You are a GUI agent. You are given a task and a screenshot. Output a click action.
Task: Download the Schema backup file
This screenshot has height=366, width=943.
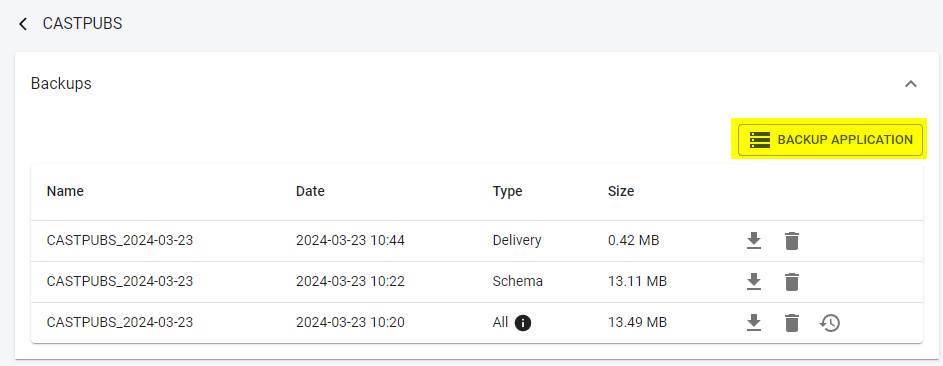point(754,282)
